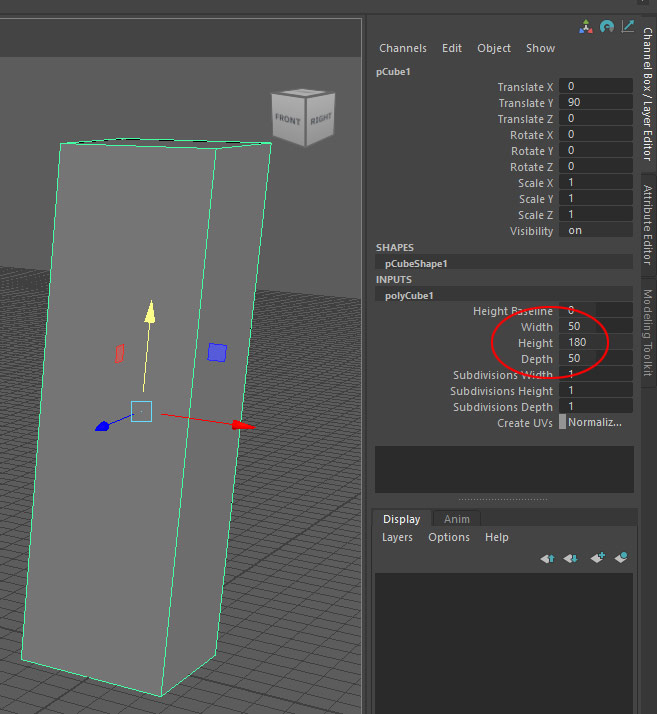Image resolution: width=657 pixels, height=714 pixels.
Task: Open the Layers menu in Layer Editor
Action: point(397,537)
